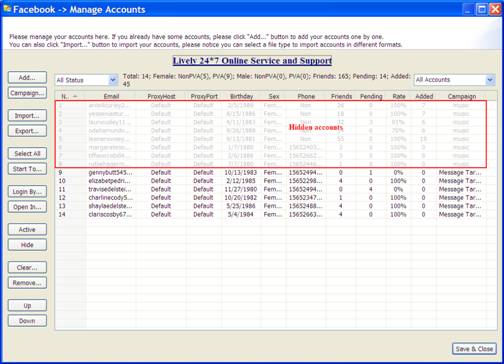504x364 pixels.
Task: Sort by the N.. column header
Action: 70,96
